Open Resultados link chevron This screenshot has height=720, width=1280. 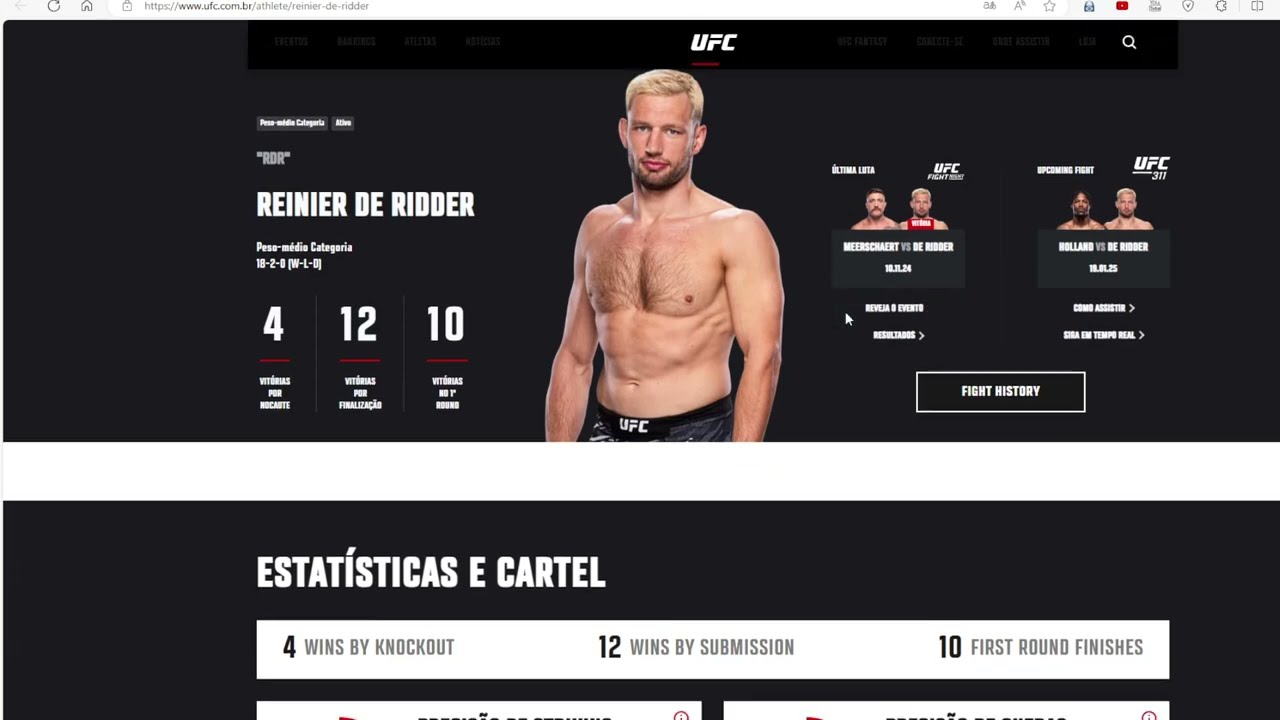click(x=921, y=335)
